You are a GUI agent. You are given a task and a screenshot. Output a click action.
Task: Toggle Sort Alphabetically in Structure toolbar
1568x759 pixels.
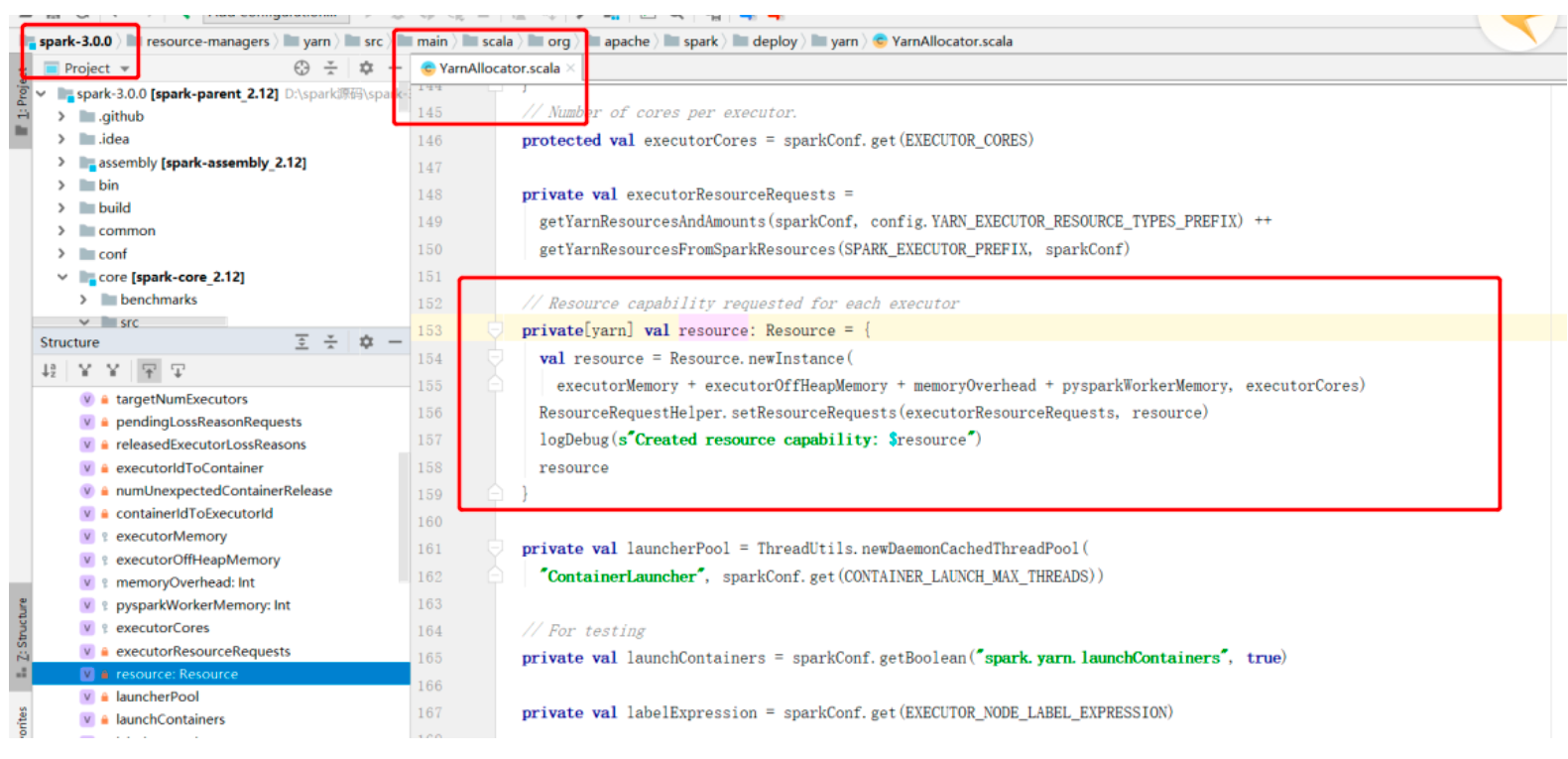[x=49, y=371]
